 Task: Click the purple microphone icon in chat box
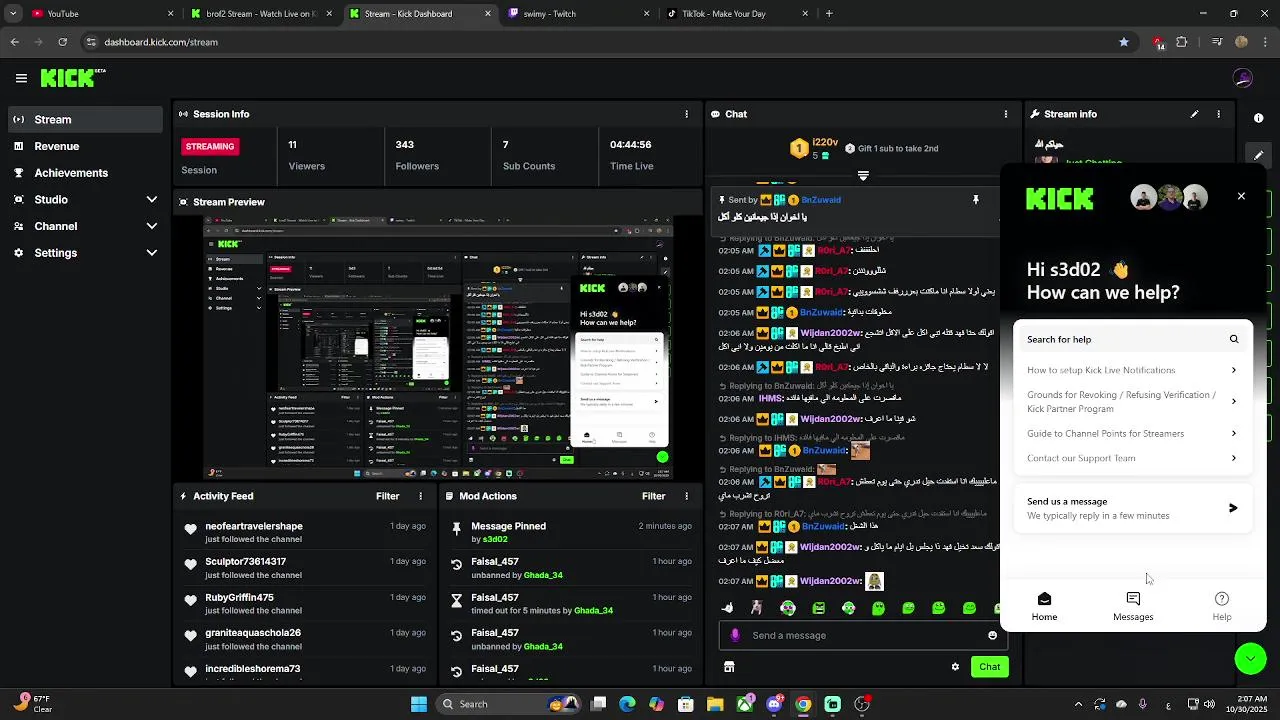click(x=735, y=635)
